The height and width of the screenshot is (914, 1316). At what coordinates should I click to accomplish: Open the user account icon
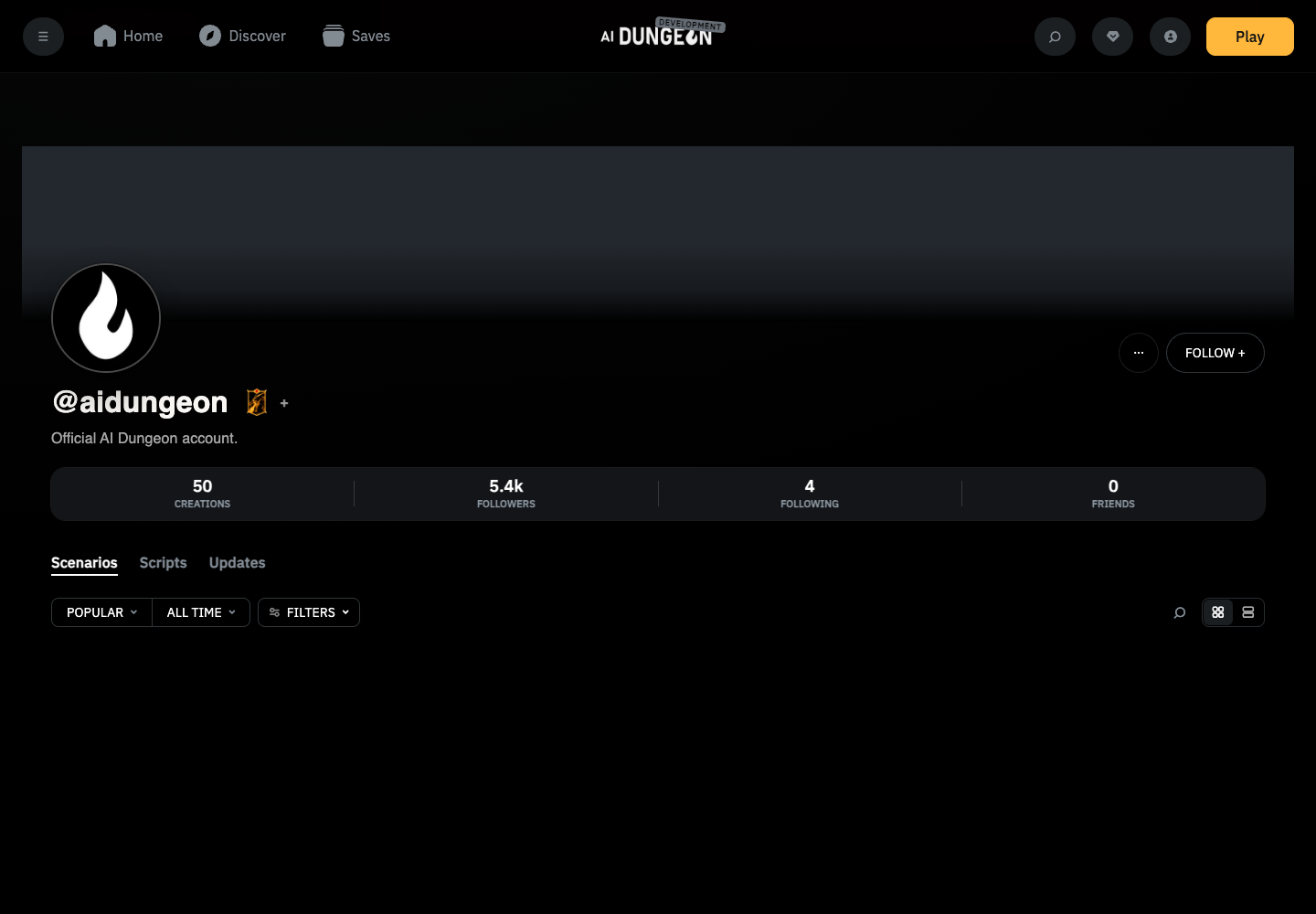coord(1170,37)
